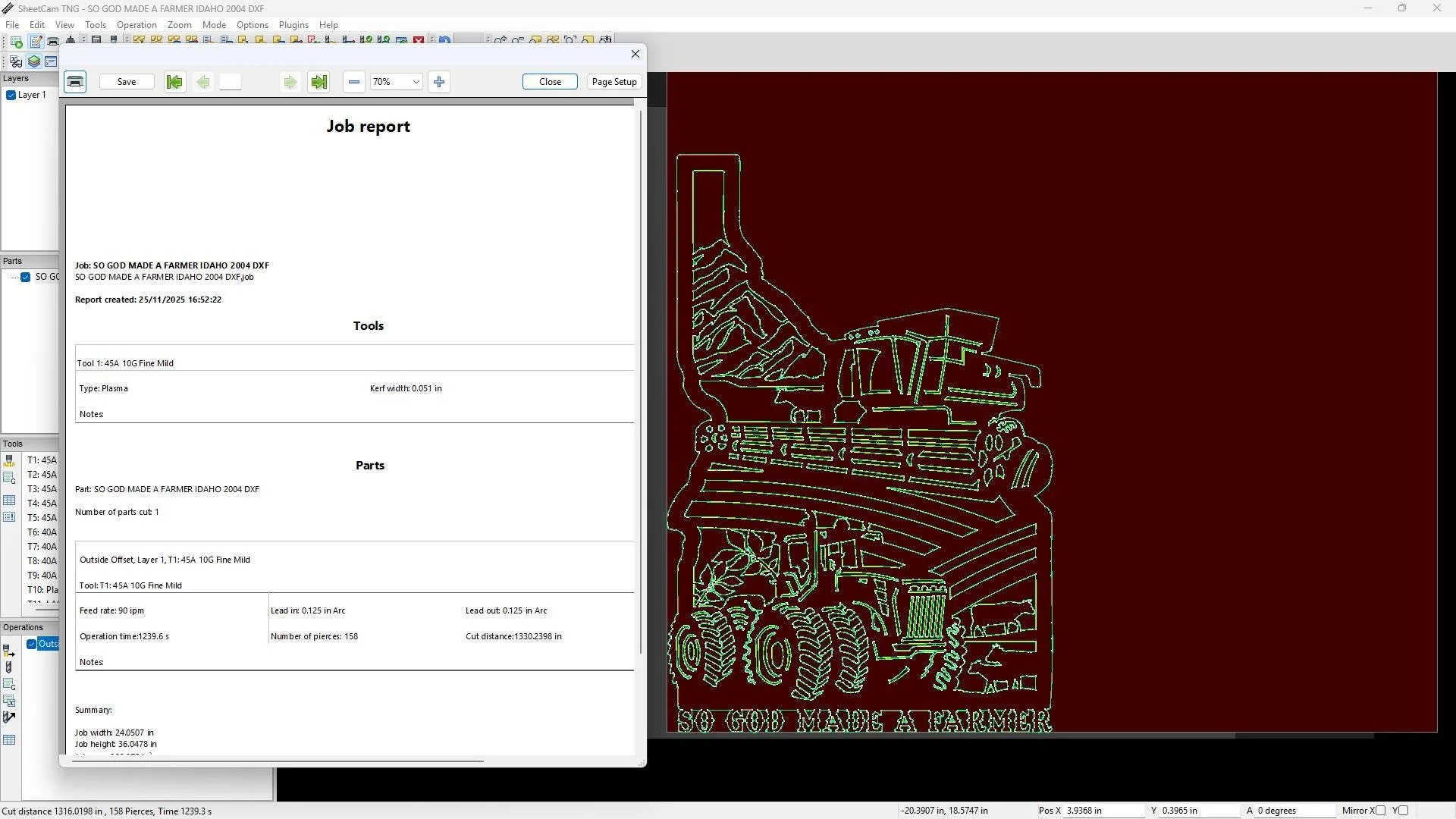Open Page Setup
The height and width of the screenshot is (819, 1456).
[x=614, y=82]
